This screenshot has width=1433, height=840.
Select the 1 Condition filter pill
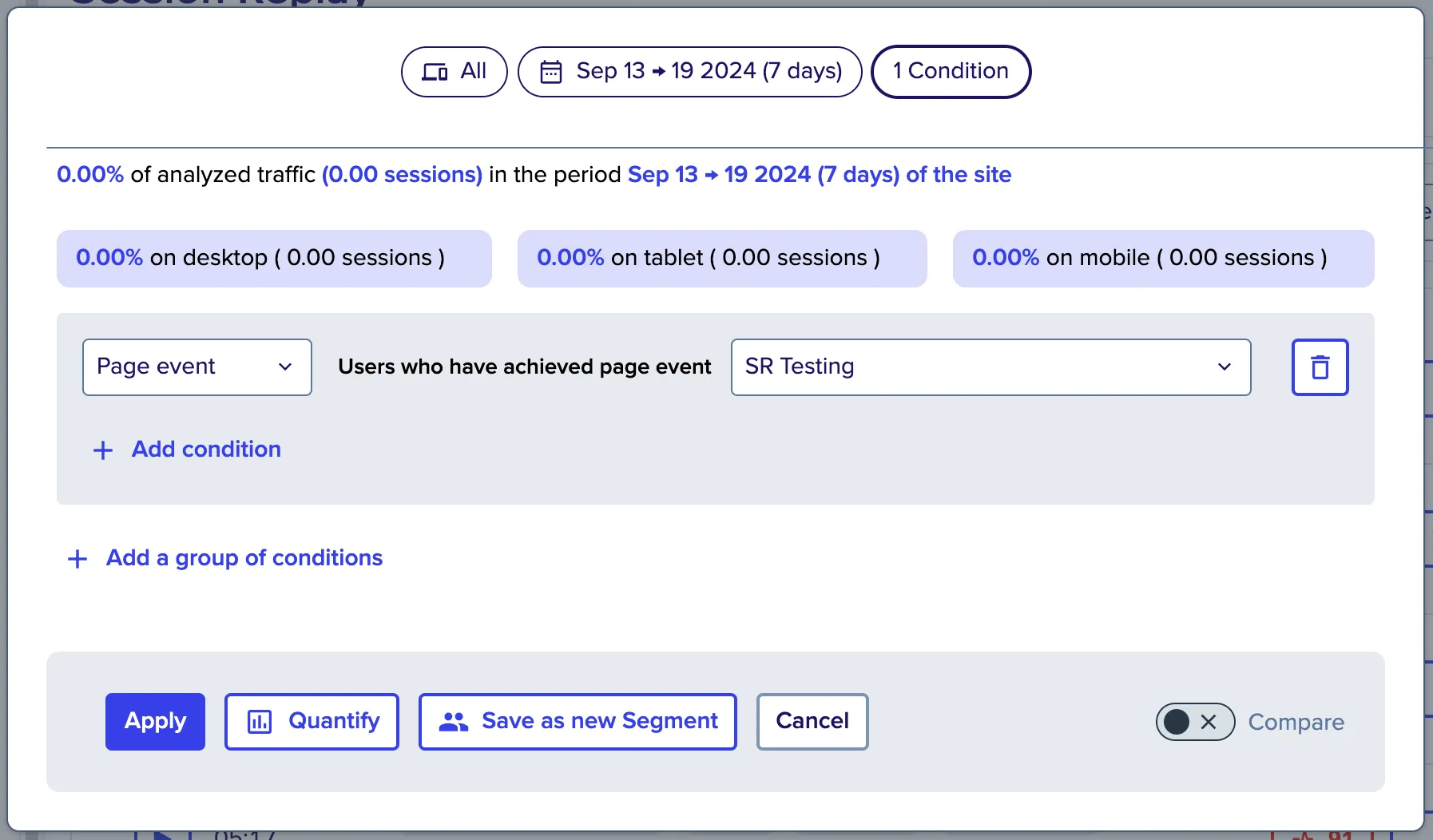pos(951,72)
